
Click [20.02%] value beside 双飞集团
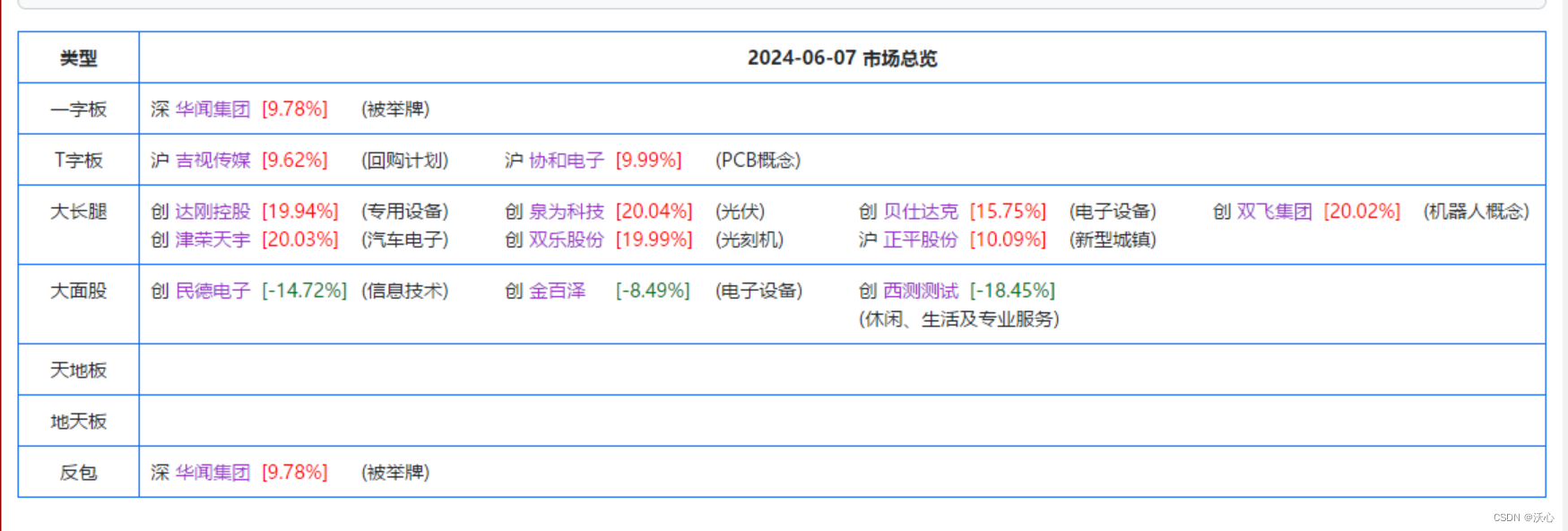(1362, 212)
